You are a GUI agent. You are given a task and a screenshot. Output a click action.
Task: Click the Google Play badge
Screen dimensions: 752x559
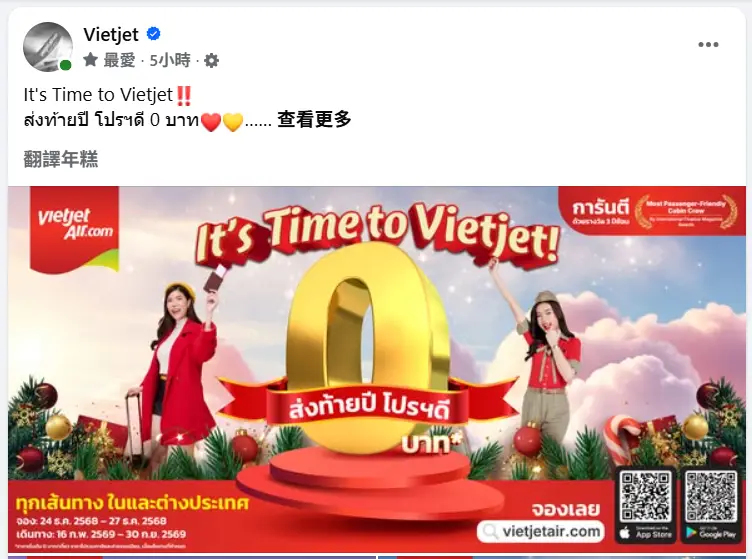711,533
